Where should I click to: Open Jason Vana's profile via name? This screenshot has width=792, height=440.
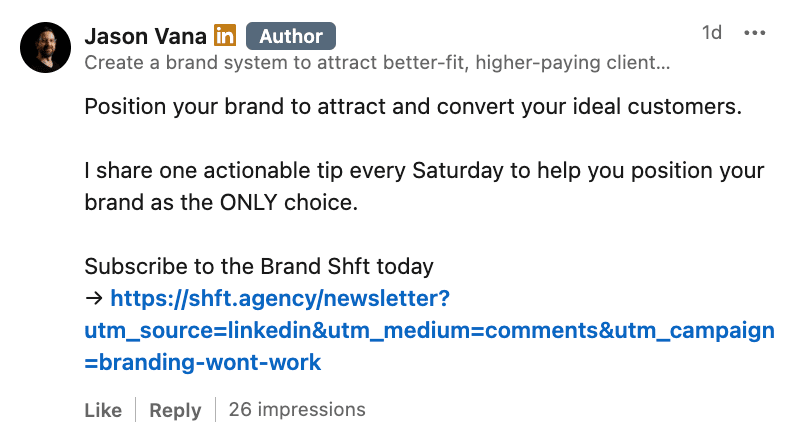[146, 37]
